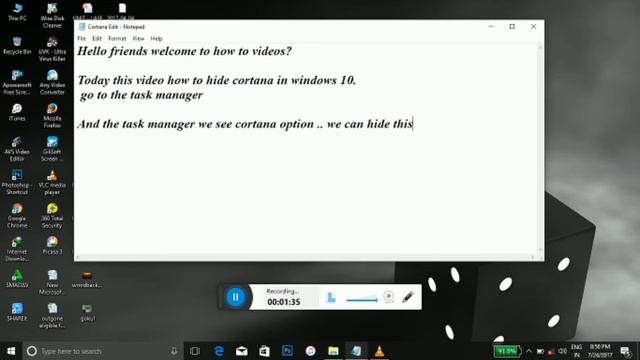Screen dimensions: 640x360
Task: Click the pencil annotation tool in recorder
Action: click(408, 297)
